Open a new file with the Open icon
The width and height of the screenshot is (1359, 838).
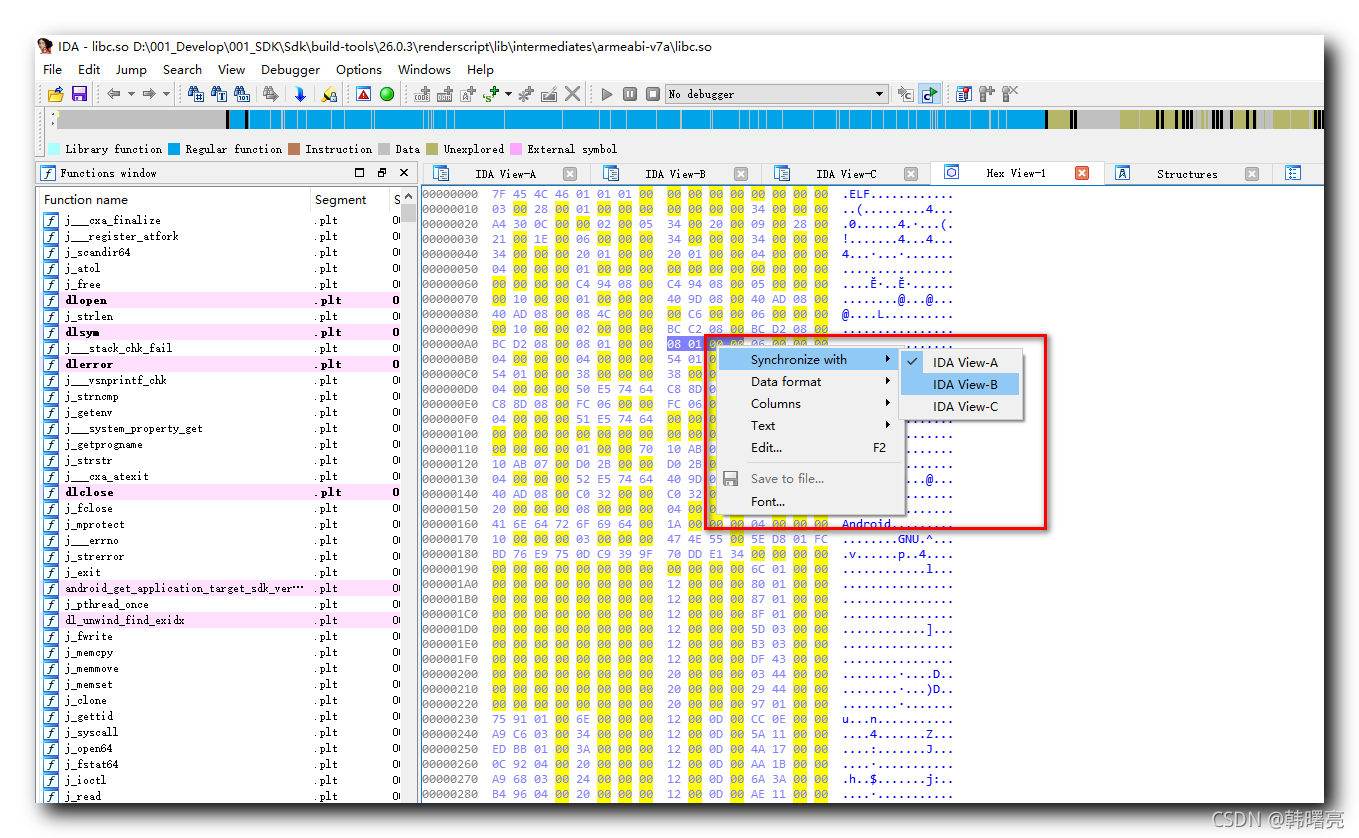tap(55, 93)
